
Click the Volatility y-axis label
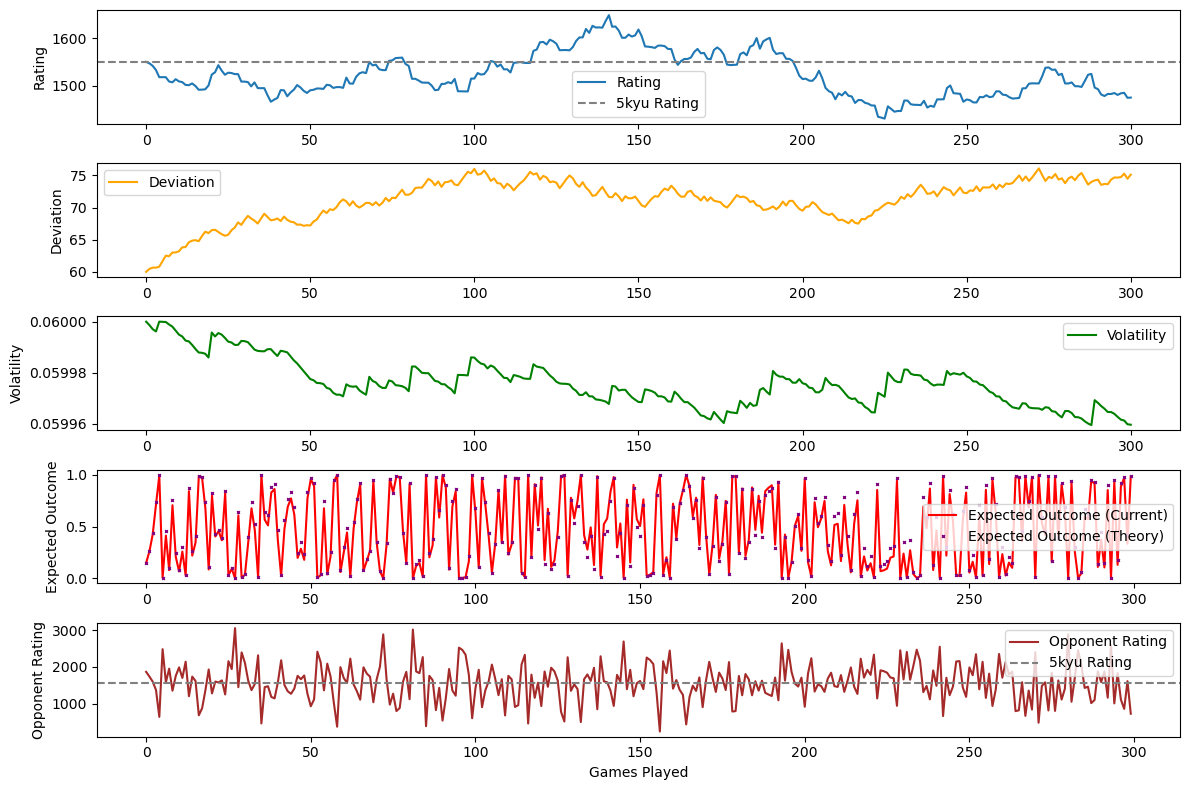16,374
